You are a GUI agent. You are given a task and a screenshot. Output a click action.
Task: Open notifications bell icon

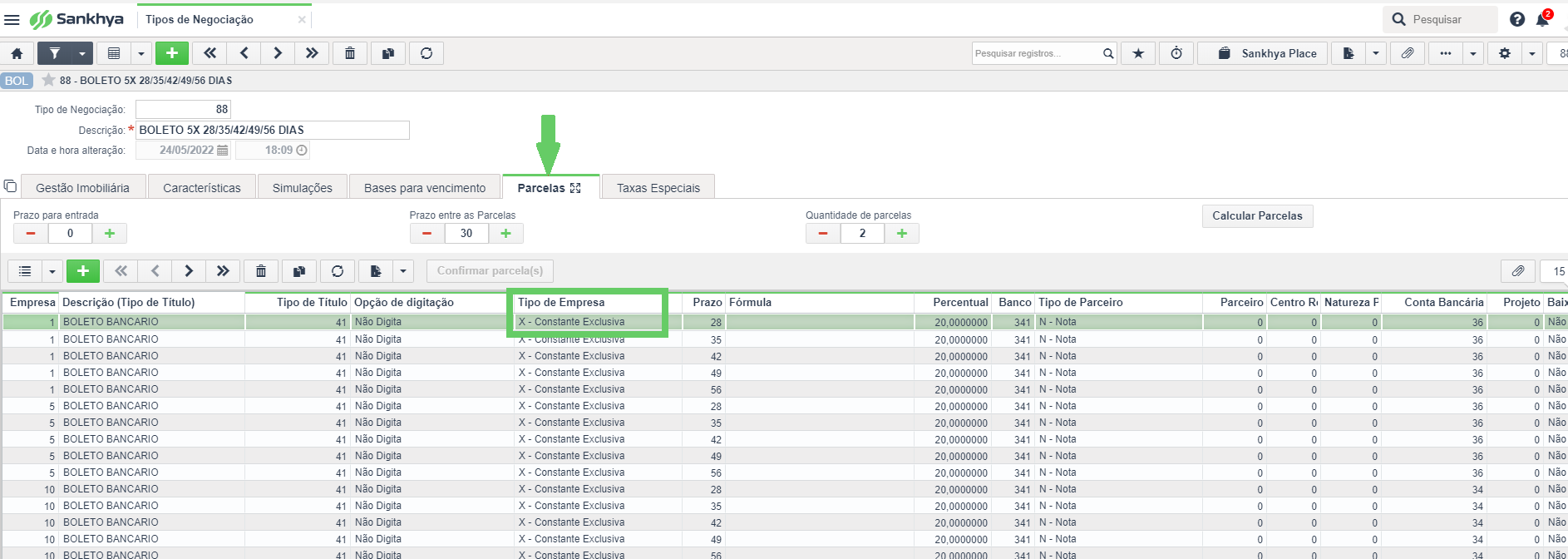coord(1543,19)
